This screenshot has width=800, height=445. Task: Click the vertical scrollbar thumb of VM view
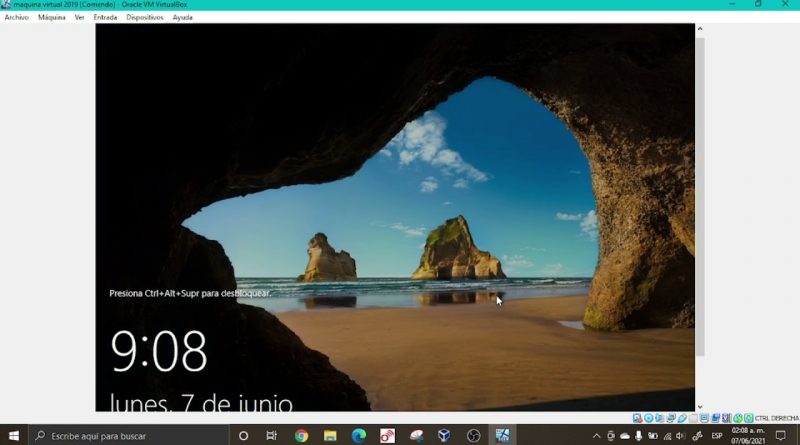(x=700, y=196)
